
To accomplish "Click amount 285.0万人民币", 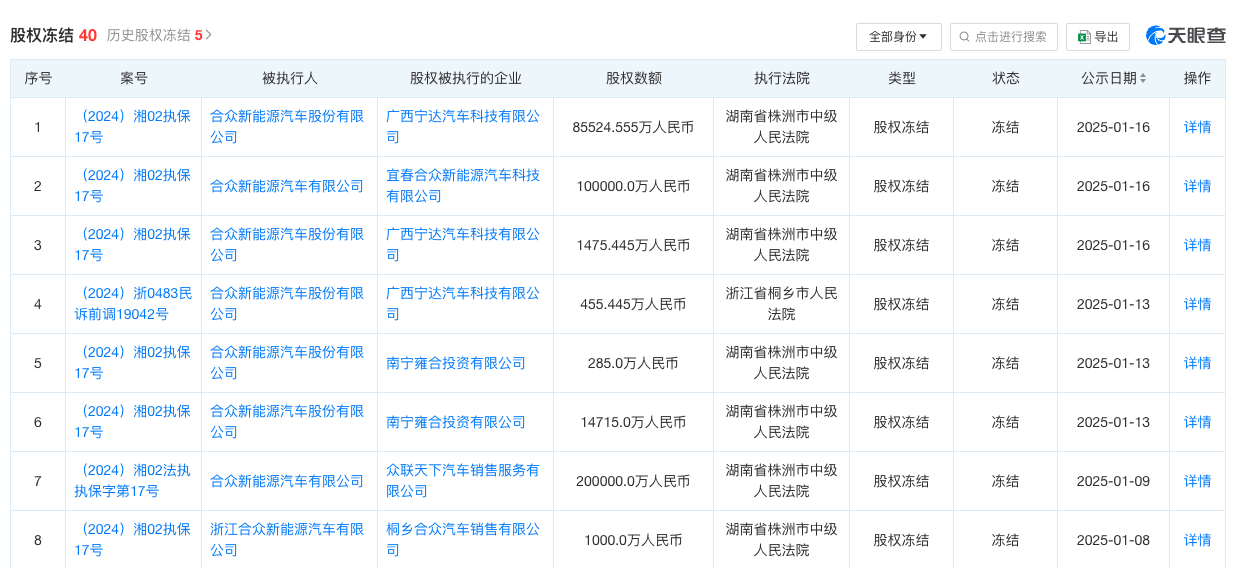I will click(x=633, y=363).
